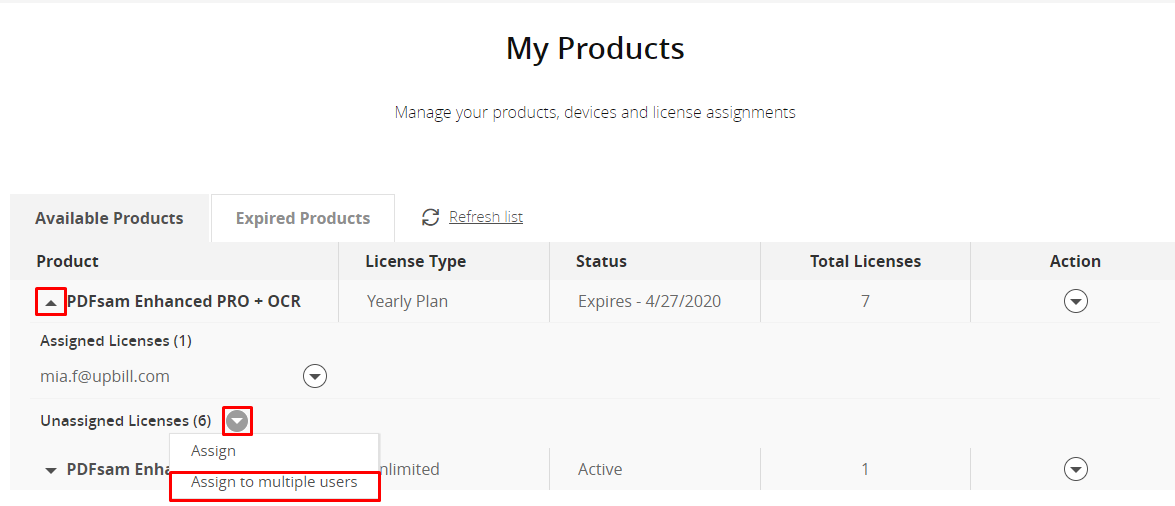Click the Action column header

1075,262
